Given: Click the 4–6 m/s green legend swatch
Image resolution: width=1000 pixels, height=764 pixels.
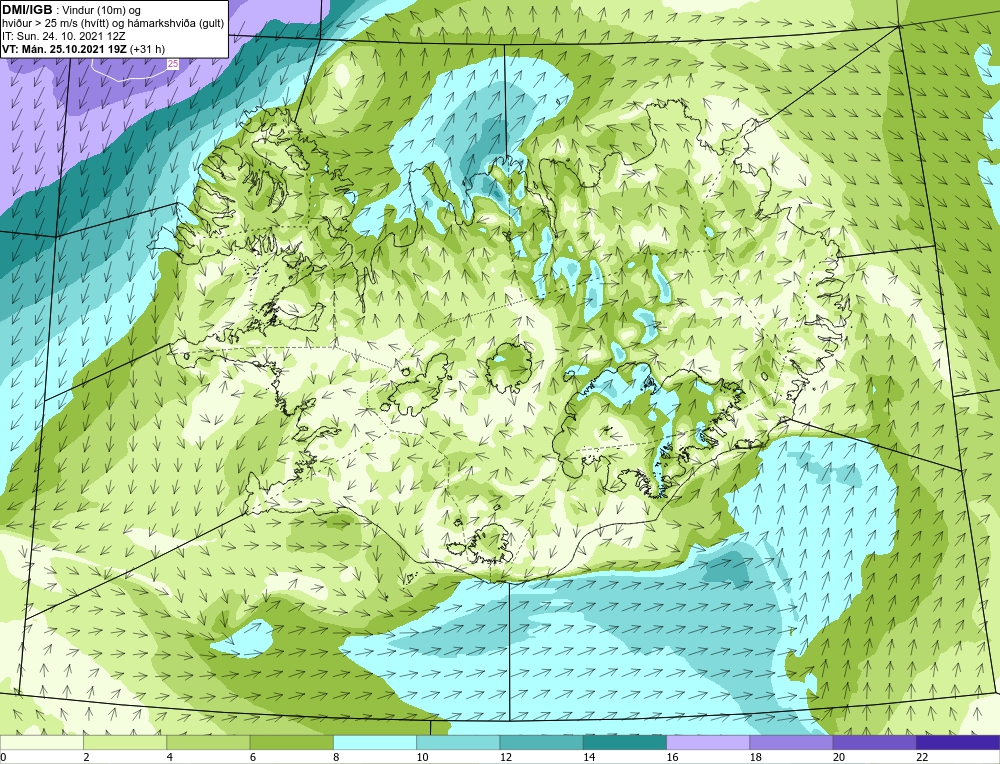Looking at the screenshot, I should tap(208, 743).
